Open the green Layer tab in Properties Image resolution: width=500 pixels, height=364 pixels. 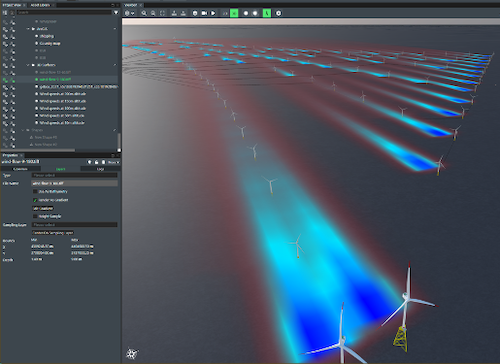tap(60, 169)
